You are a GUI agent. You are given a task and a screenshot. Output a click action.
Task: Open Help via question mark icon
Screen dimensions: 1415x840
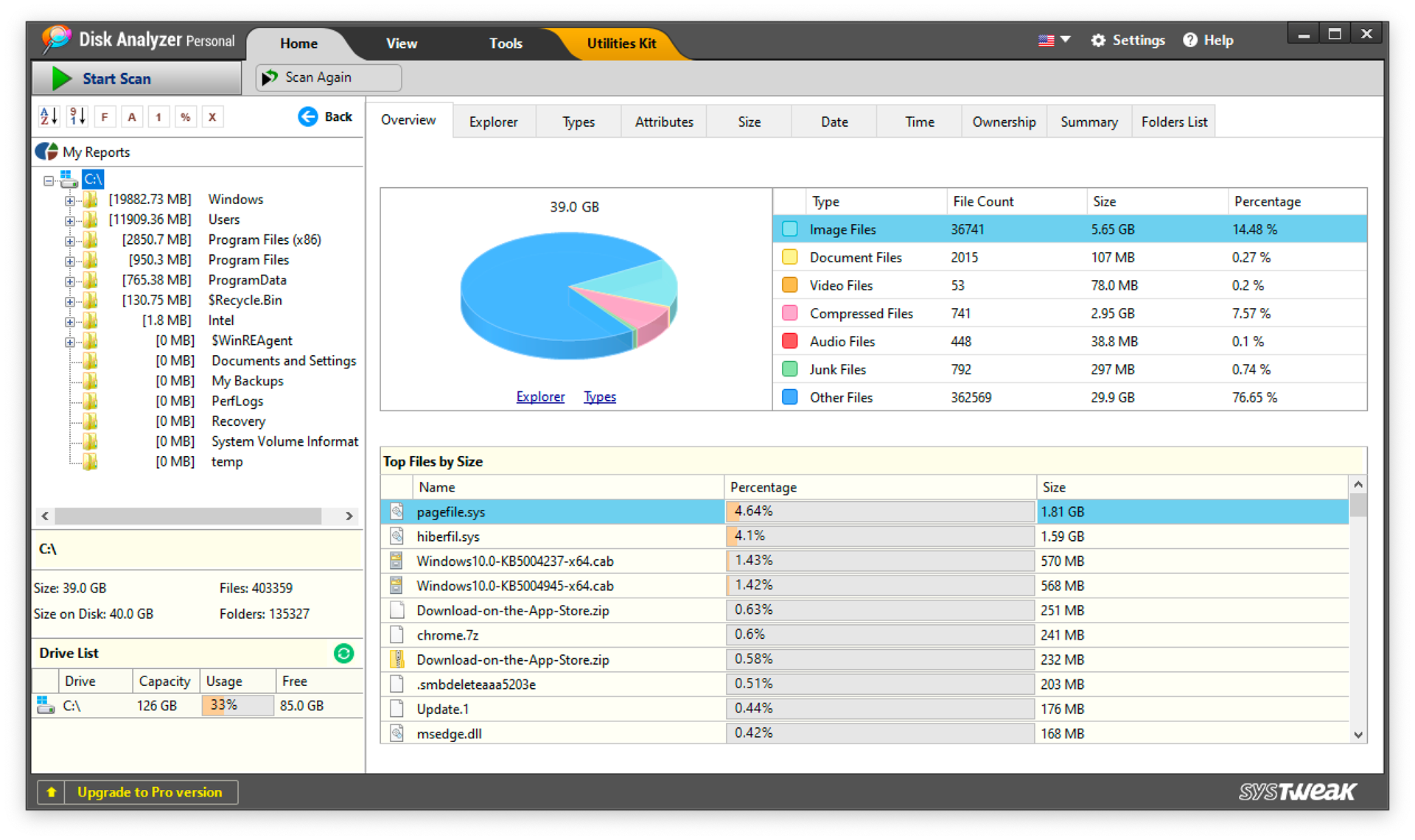(x=1189, y=41)
